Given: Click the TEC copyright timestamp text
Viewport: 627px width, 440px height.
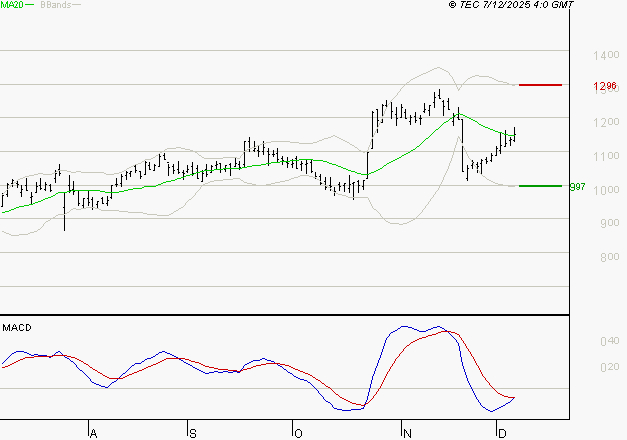Looking at the screenshot, I should pyautogui.click(x=511, y=5).
